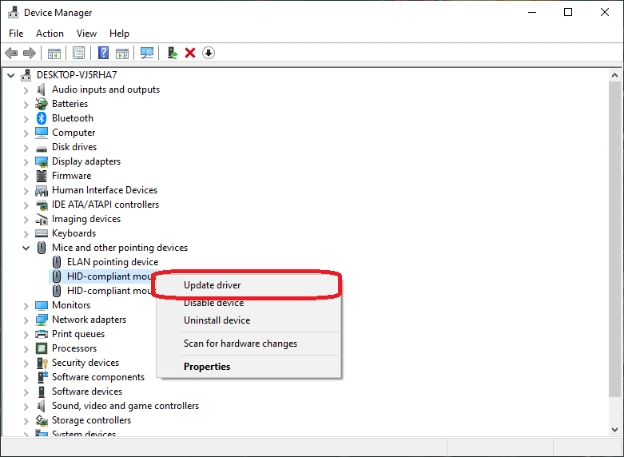The width and height of the screenshot is (624, 458).
Task: Collapse Mice and other pointing devices
Action: pyautogui.click(x=26, y=247)
